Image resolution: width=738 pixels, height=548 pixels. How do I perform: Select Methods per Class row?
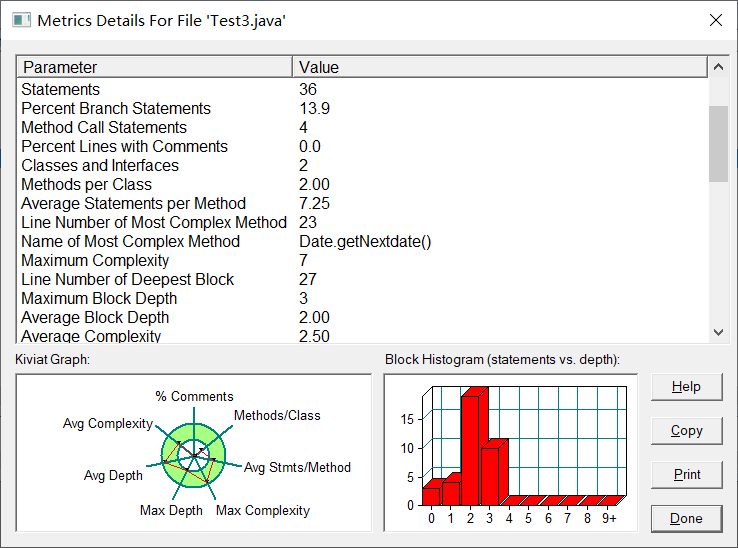[x=362, y=185]
